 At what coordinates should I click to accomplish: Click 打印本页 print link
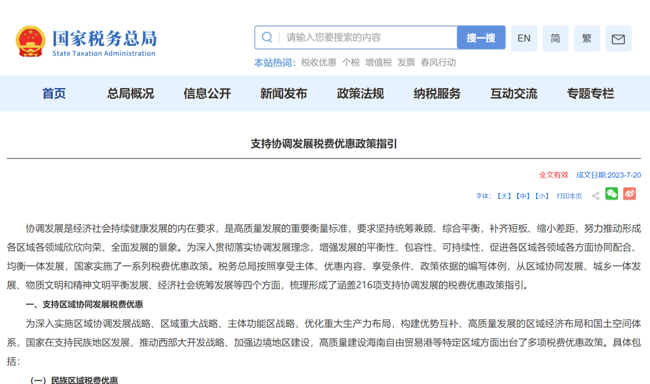coord(569,196)
